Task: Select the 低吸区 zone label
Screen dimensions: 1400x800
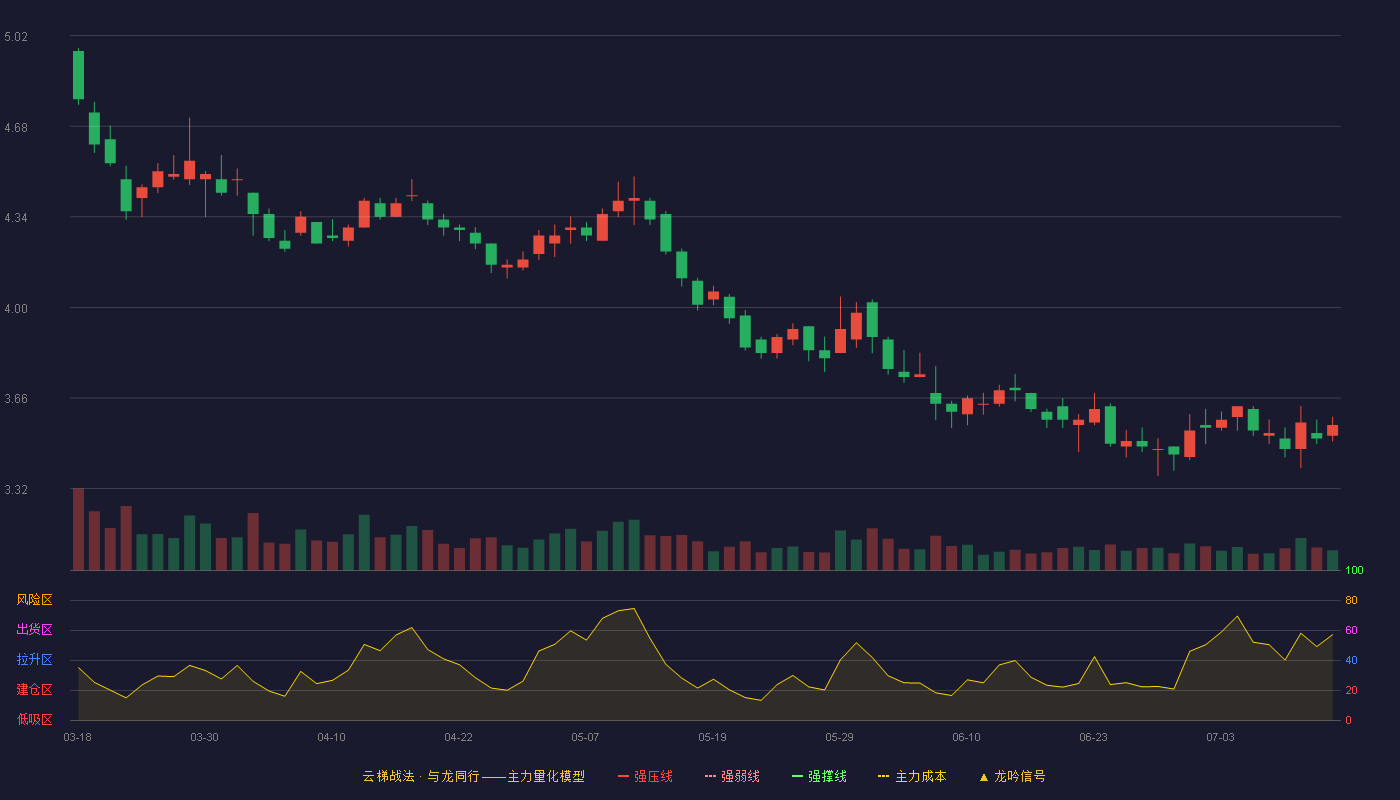Action: 34,719
